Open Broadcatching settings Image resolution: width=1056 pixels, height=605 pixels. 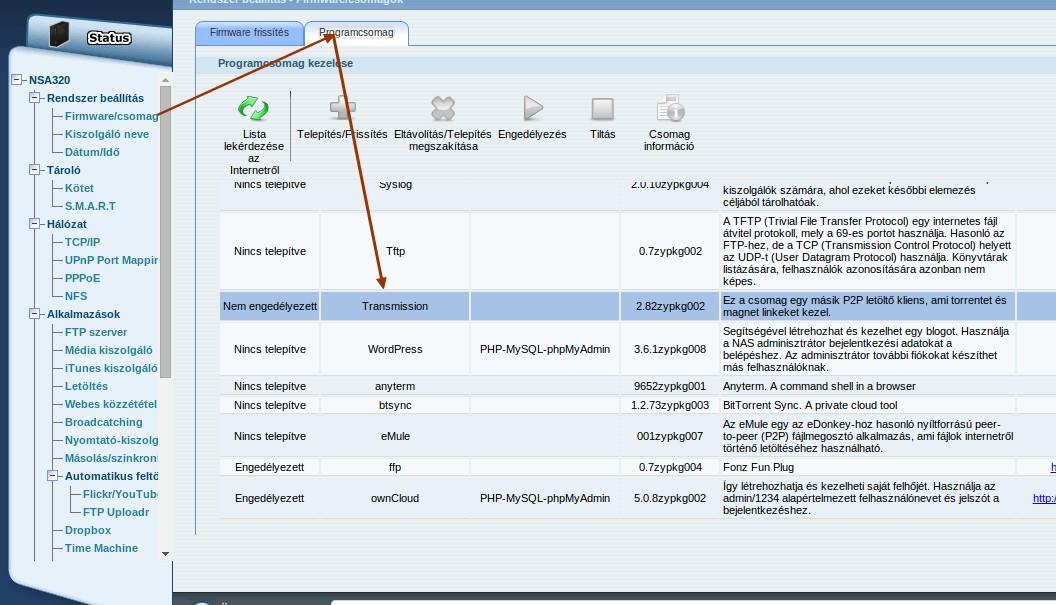104,422
